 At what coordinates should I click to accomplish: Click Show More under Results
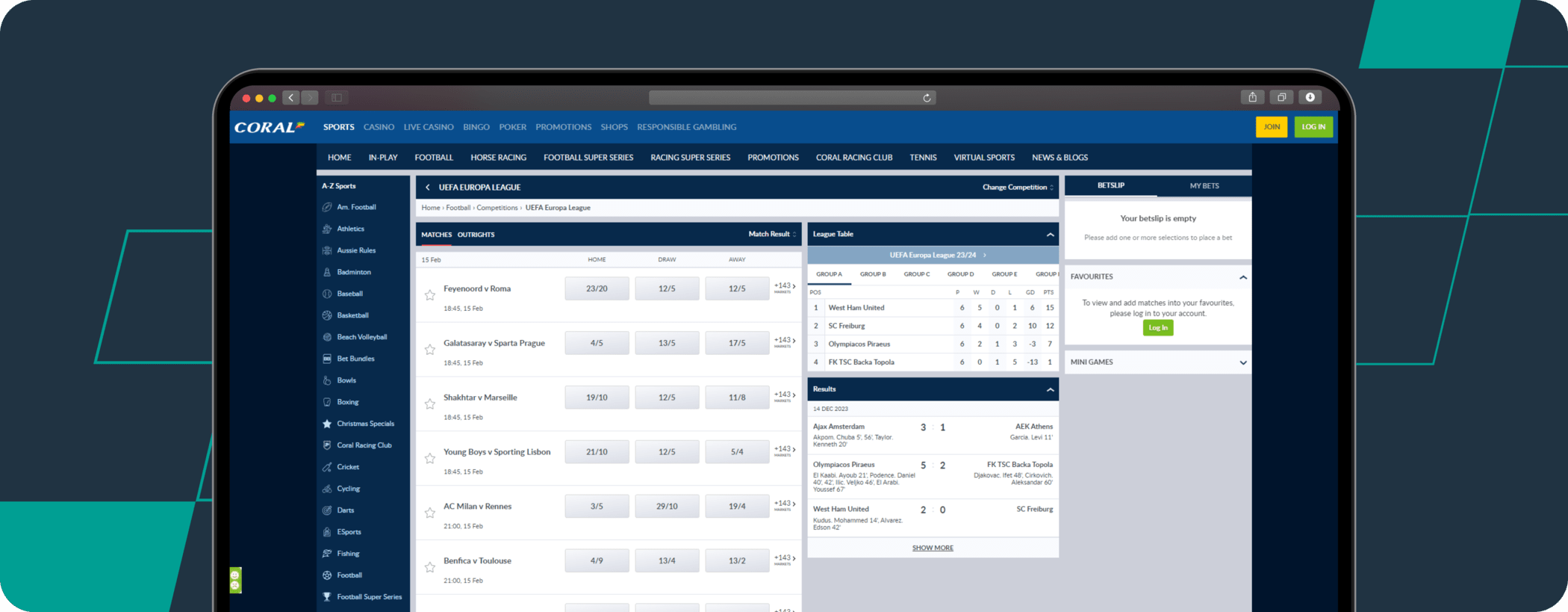click(x=933, y=548)
